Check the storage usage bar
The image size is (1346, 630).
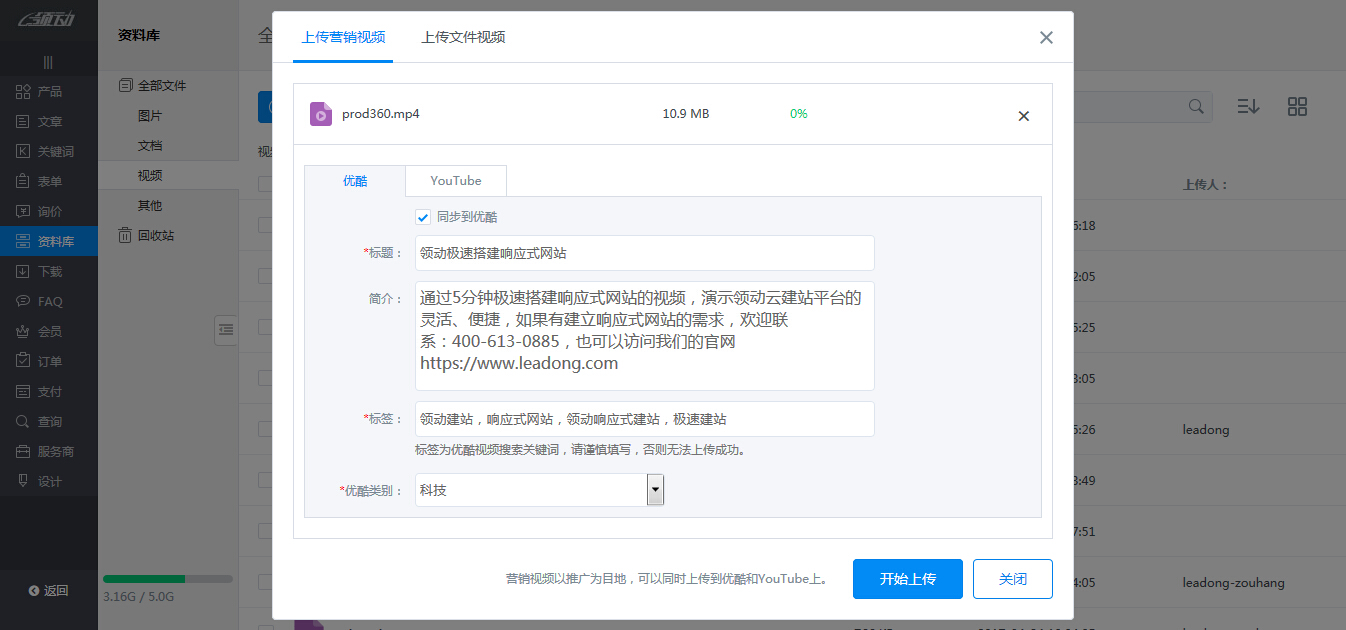[168, 578]
